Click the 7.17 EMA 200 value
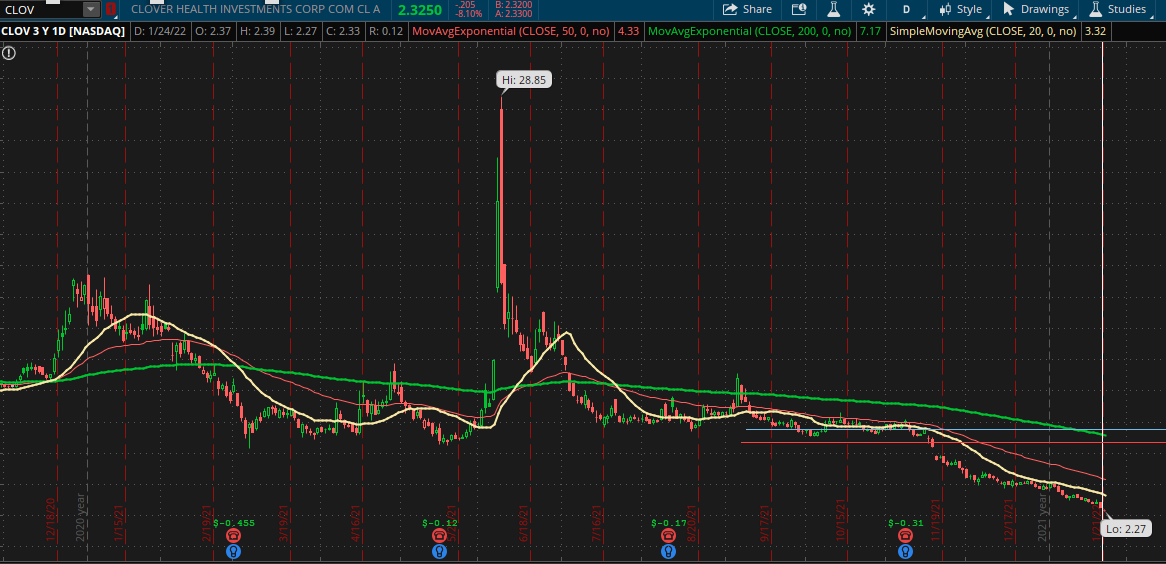This screenshot has height=564, width=1166. [869, 31]
